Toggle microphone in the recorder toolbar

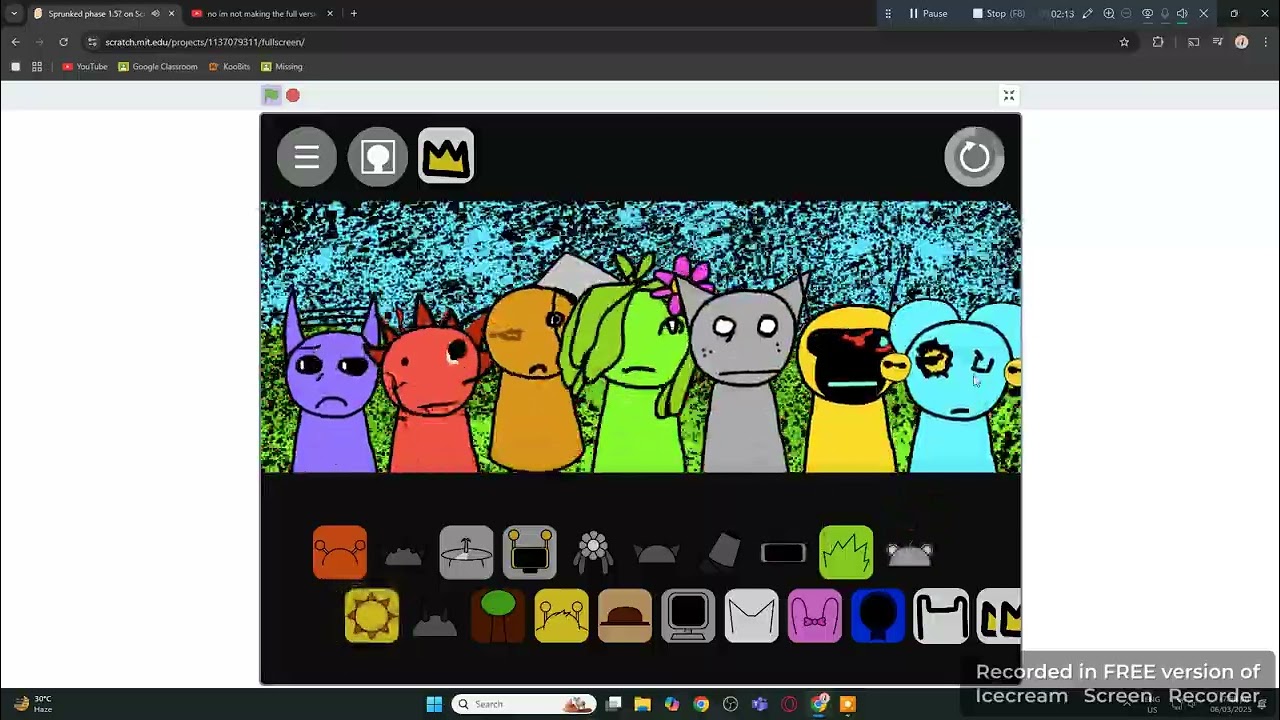(1165, 13)
